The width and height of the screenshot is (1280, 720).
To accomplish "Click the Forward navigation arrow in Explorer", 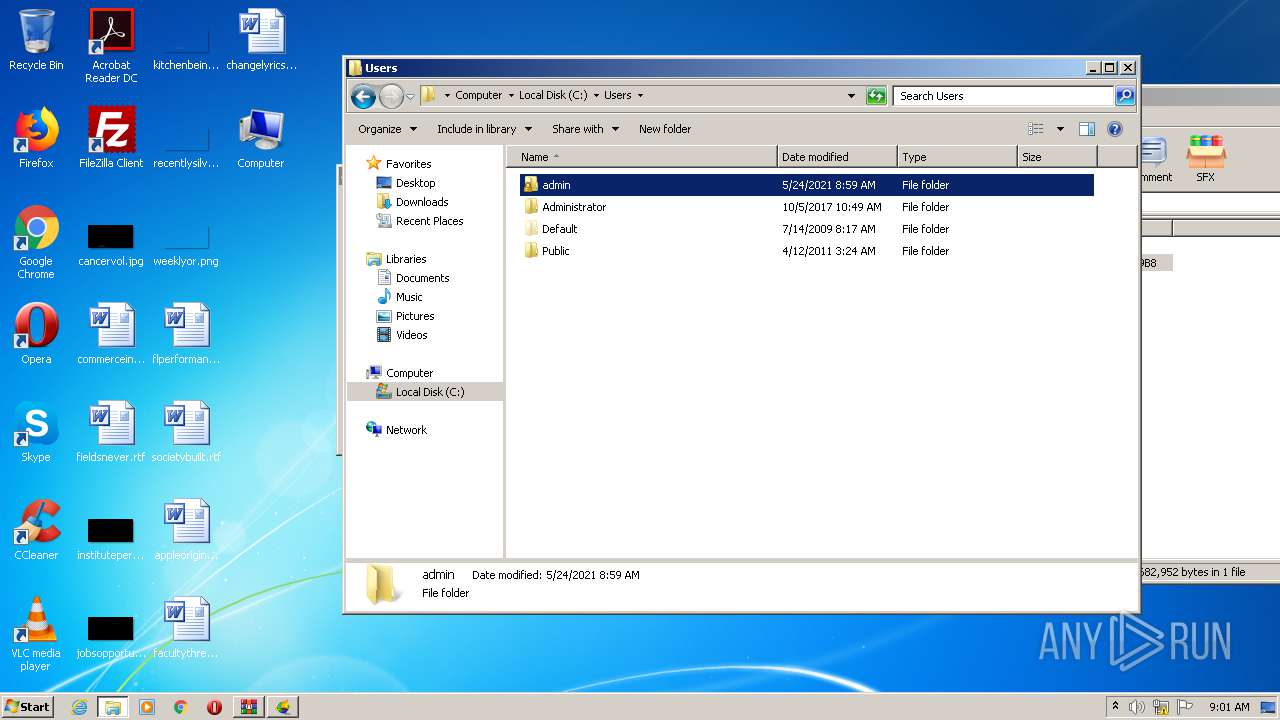I will (391, 96).
